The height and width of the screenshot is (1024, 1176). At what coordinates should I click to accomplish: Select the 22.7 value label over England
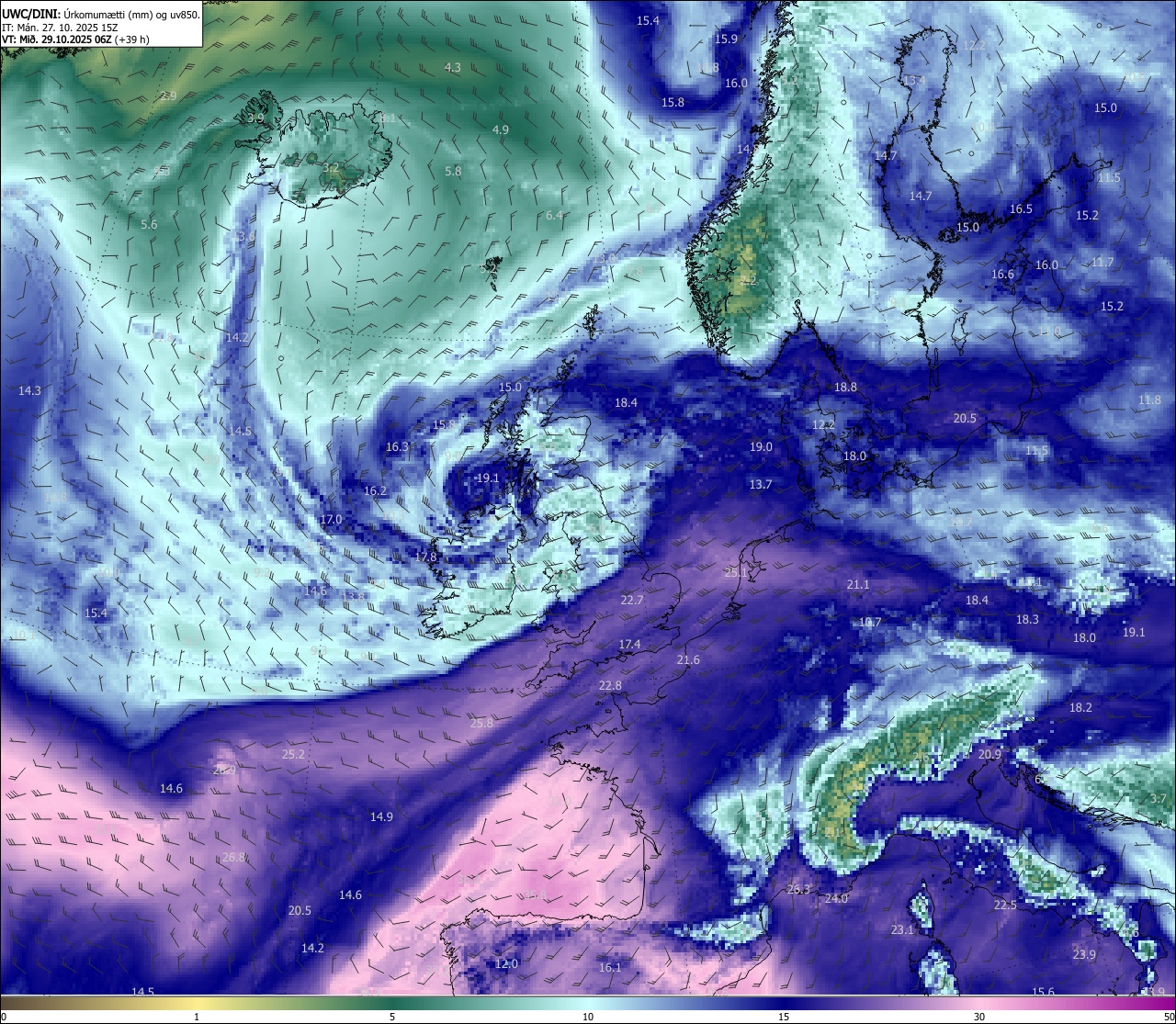[632, 600]
